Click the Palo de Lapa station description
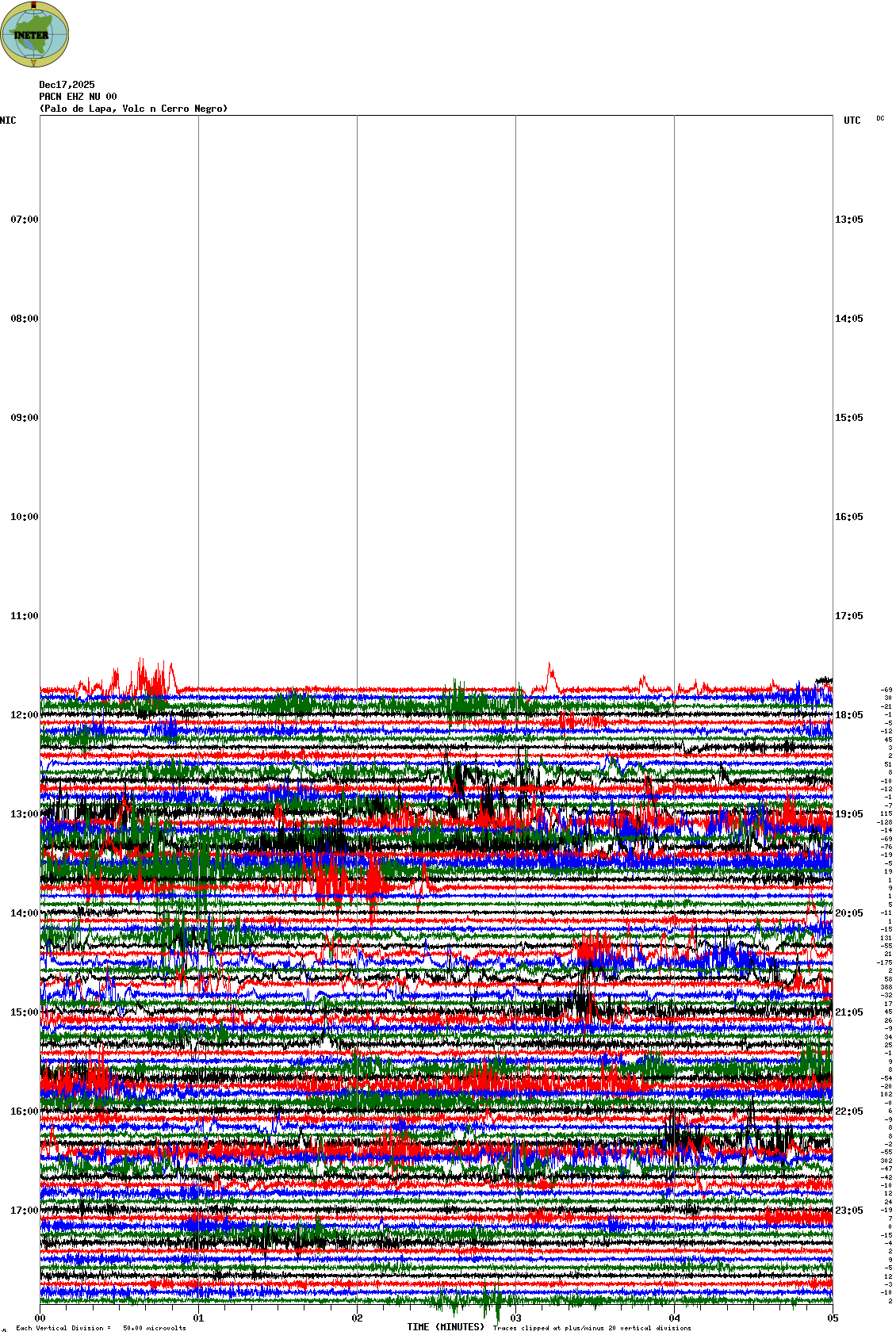 [133, 109]
